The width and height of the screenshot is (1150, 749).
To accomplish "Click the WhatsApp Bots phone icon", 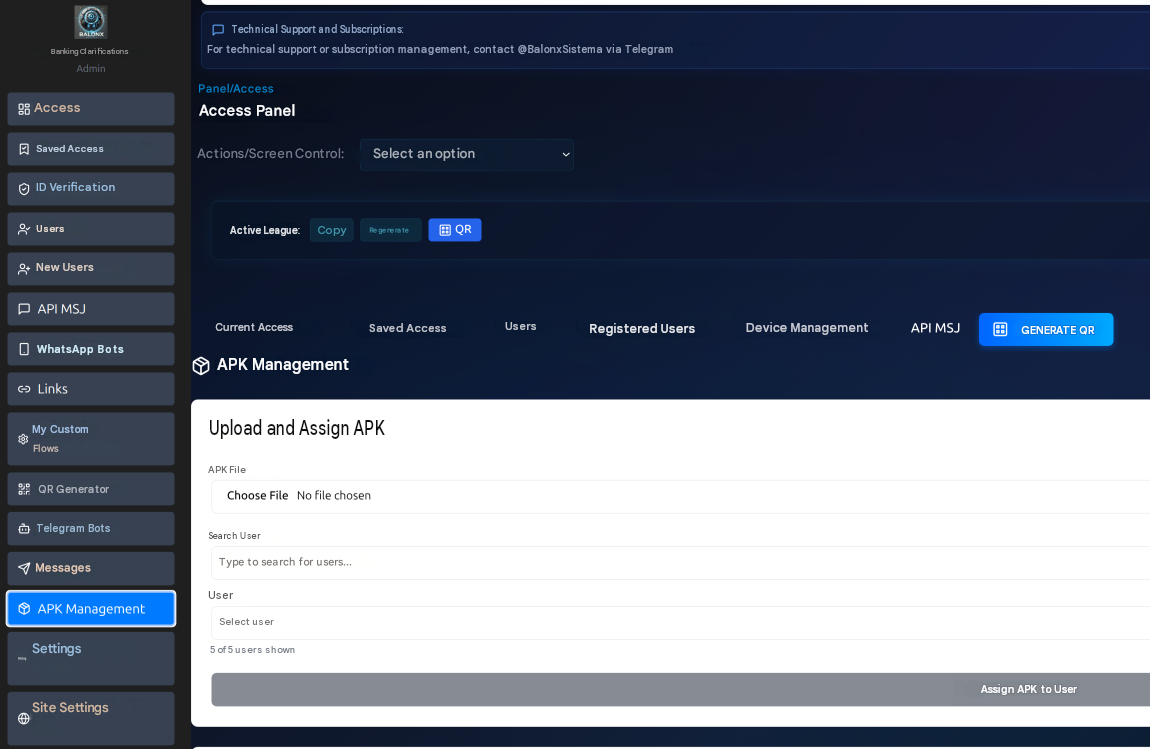I will [x=24, y=349].
